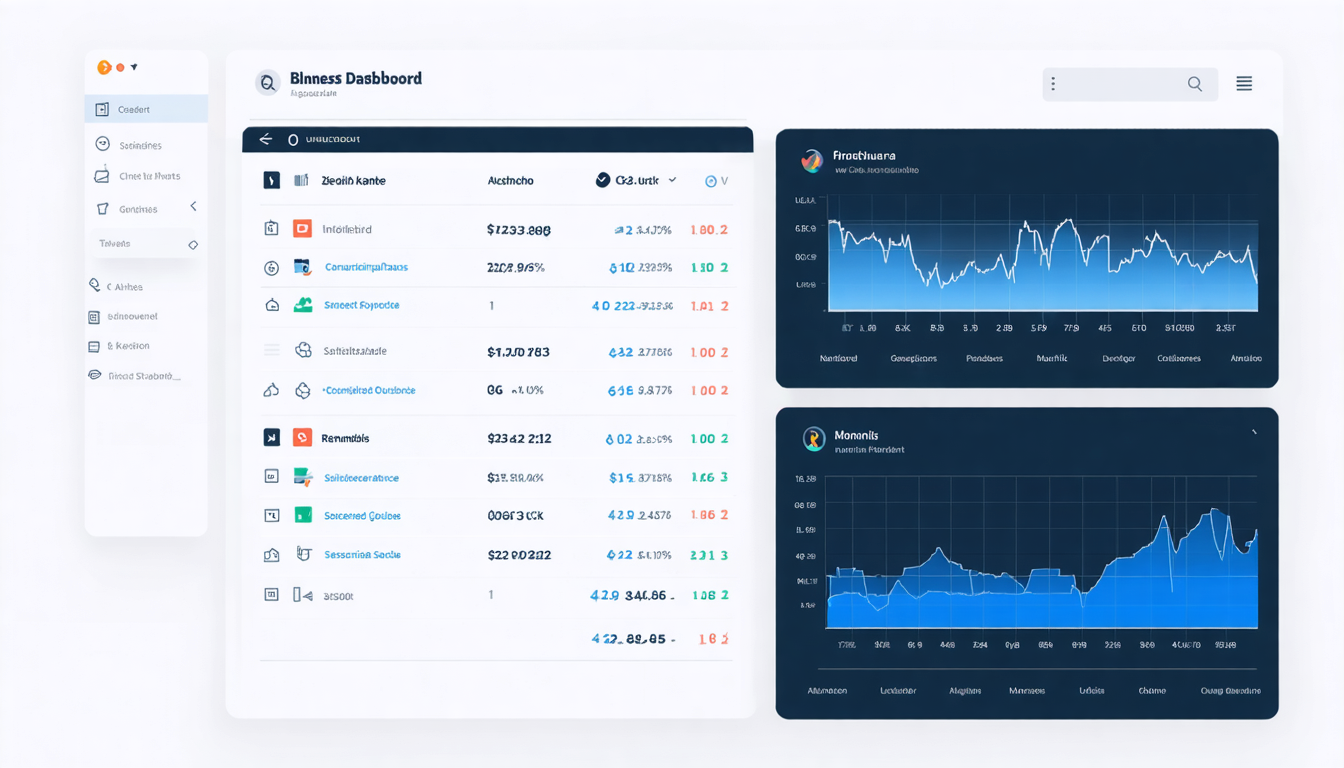
Task: Toggle the dark checkbox in the 'Zieoilh kante' header
Action: point(271,180)
